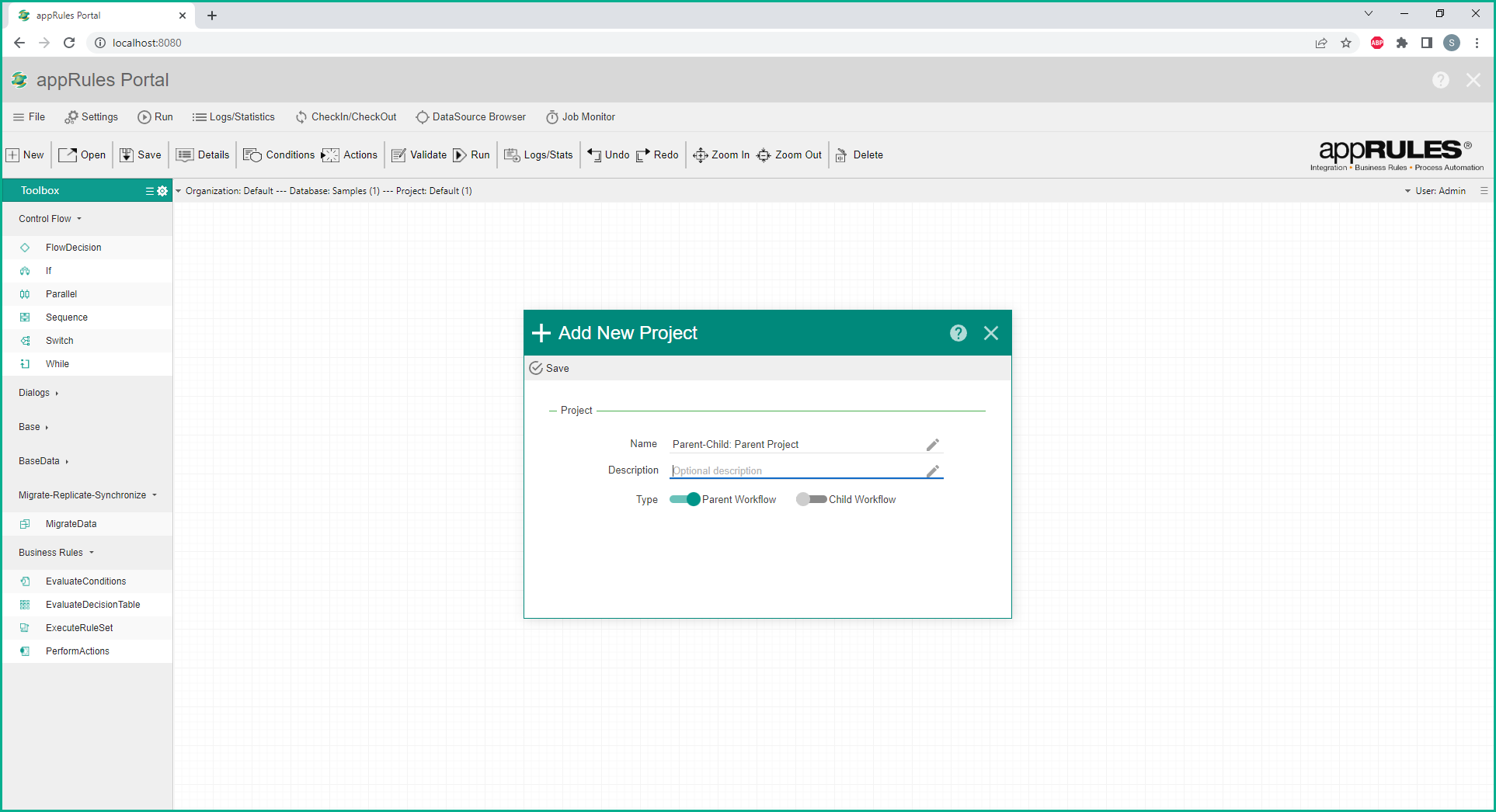Save the new project in dialog
The image size is (1496, 812).
(x=549, y=368)
